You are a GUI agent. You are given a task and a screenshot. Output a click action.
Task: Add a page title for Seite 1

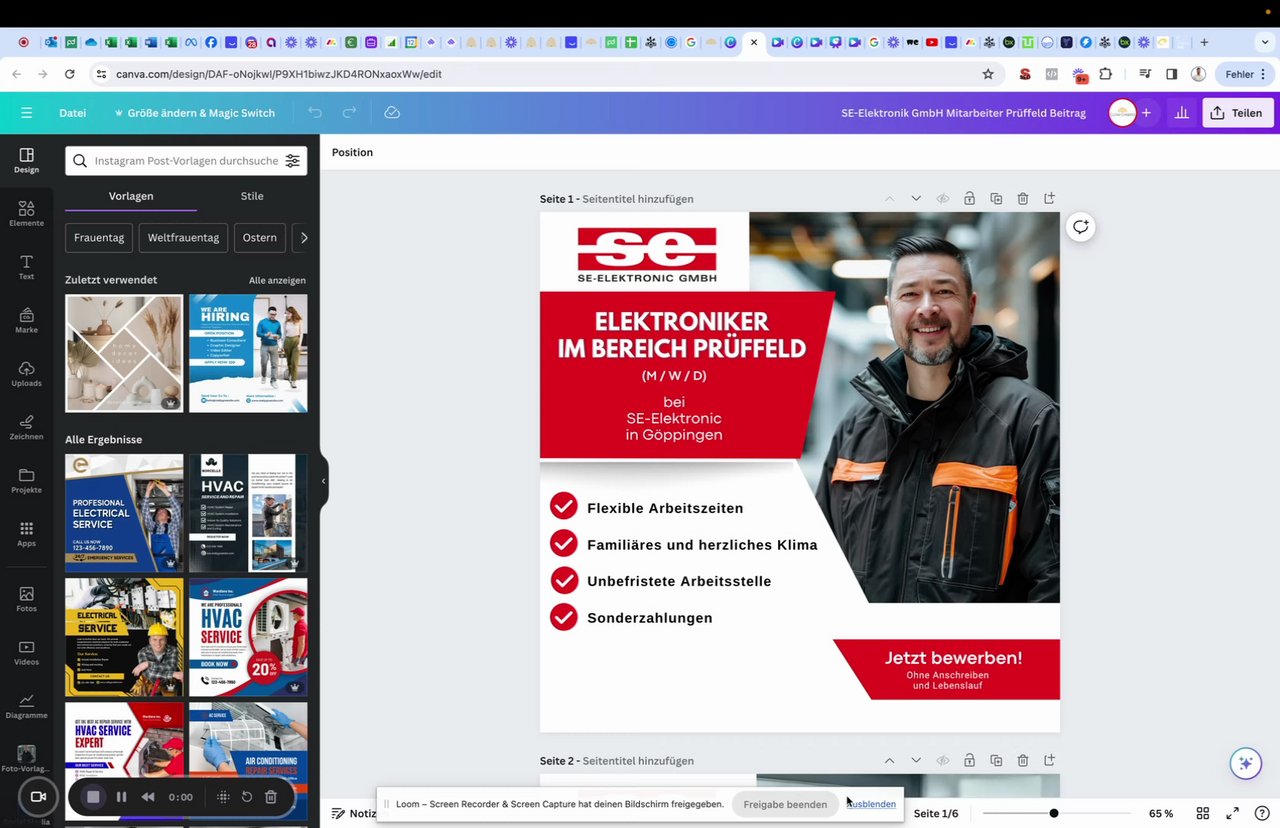pos(638,199)
